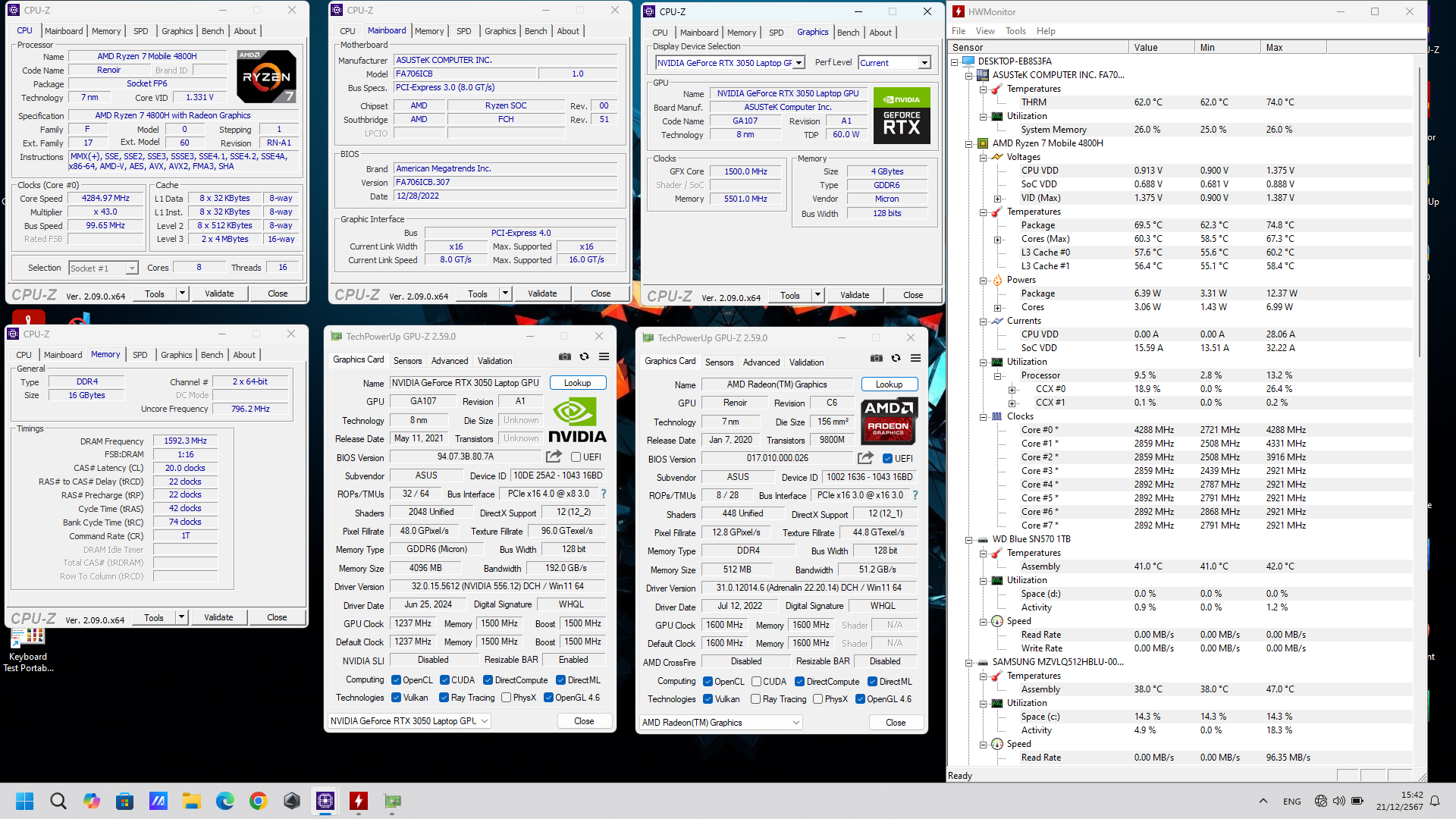Open the volume control in system tray
This screenshot has width=1456, height=819.
coord(1339,801)
